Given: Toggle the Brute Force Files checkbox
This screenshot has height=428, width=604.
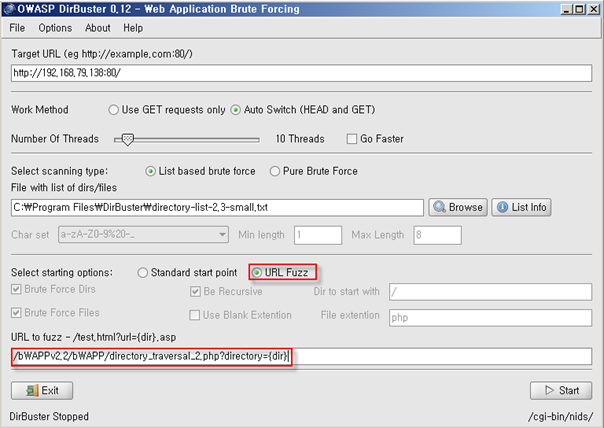Looking at the screenshot, I should (x=16, y=313).
